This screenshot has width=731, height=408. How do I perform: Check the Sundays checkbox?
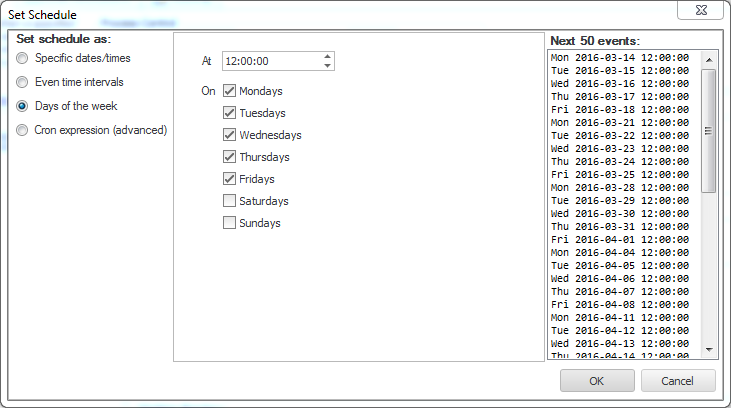[x=229, y=223]
